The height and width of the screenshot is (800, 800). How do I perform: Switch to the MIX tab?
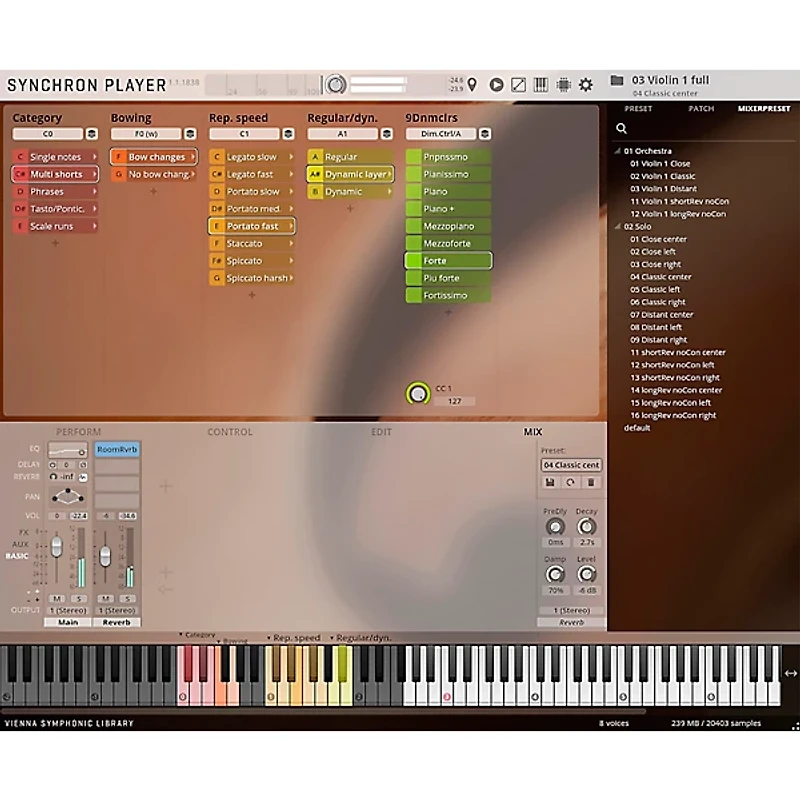coord(533,432)
